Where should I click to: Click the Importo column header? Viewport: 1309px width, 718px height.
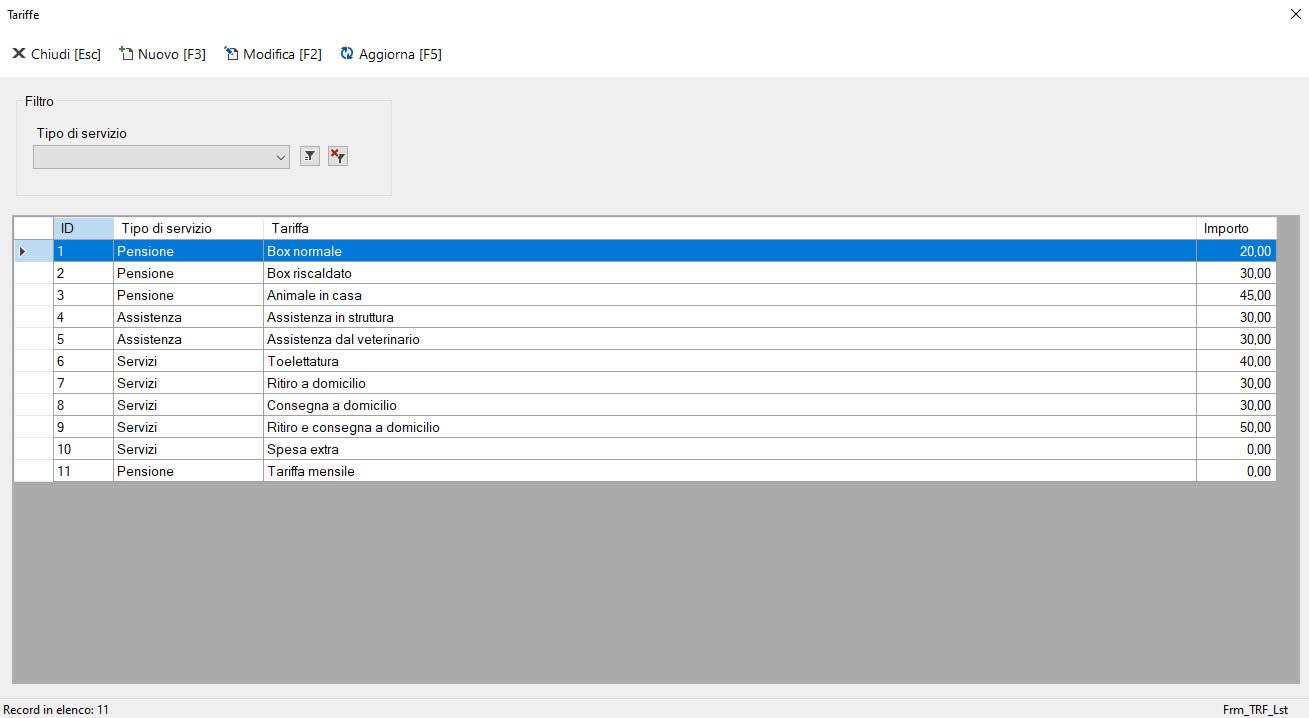click(1236, 228)
